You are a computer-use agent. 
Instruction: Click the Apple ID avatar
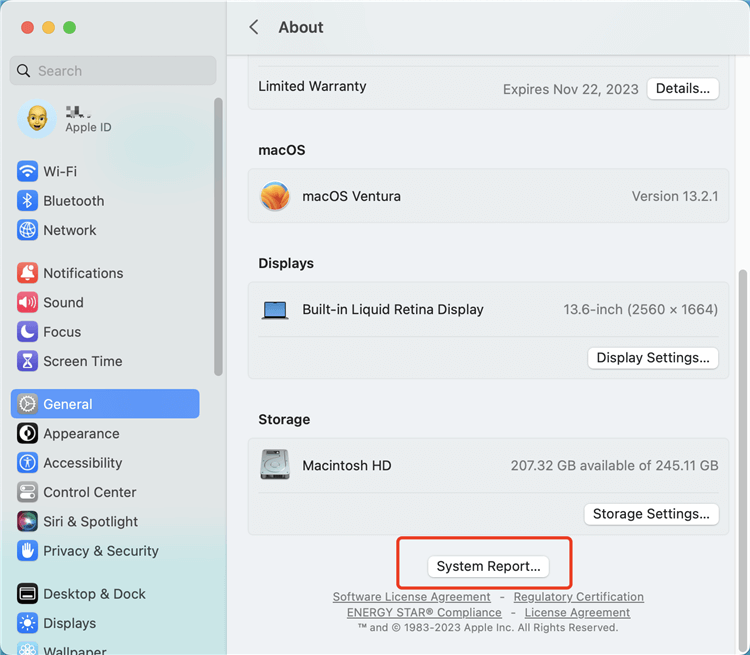(37, 119)
